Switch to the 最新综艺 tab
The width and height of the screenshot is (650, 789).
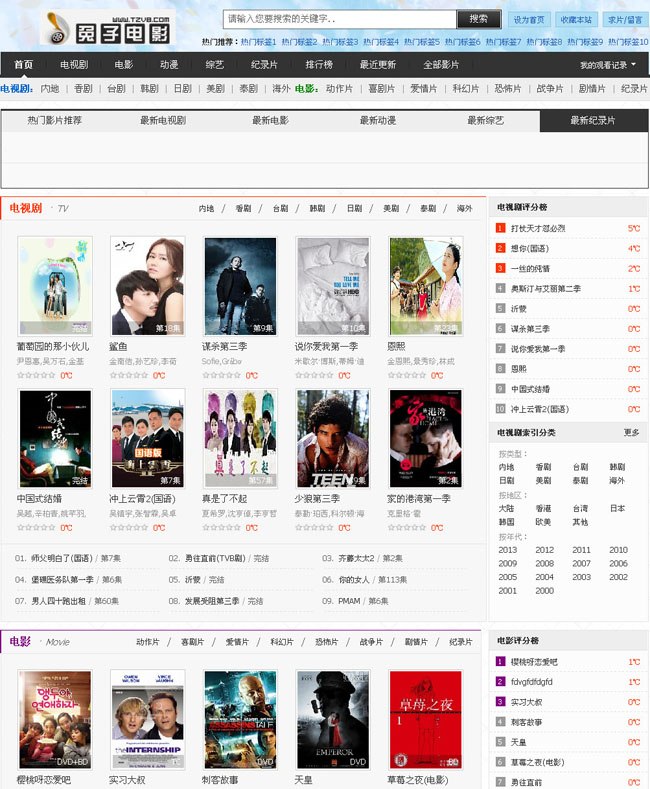tap(485, 121)
